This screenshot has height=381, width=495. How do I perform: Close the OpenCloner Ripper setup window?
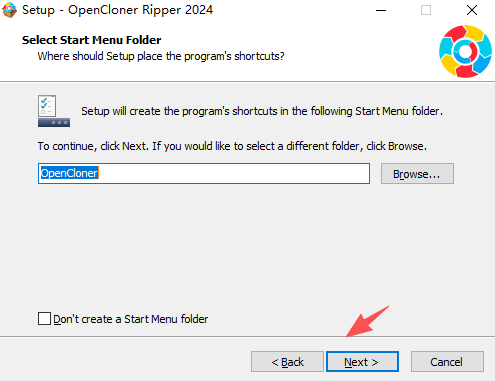[x=472, y=10]
